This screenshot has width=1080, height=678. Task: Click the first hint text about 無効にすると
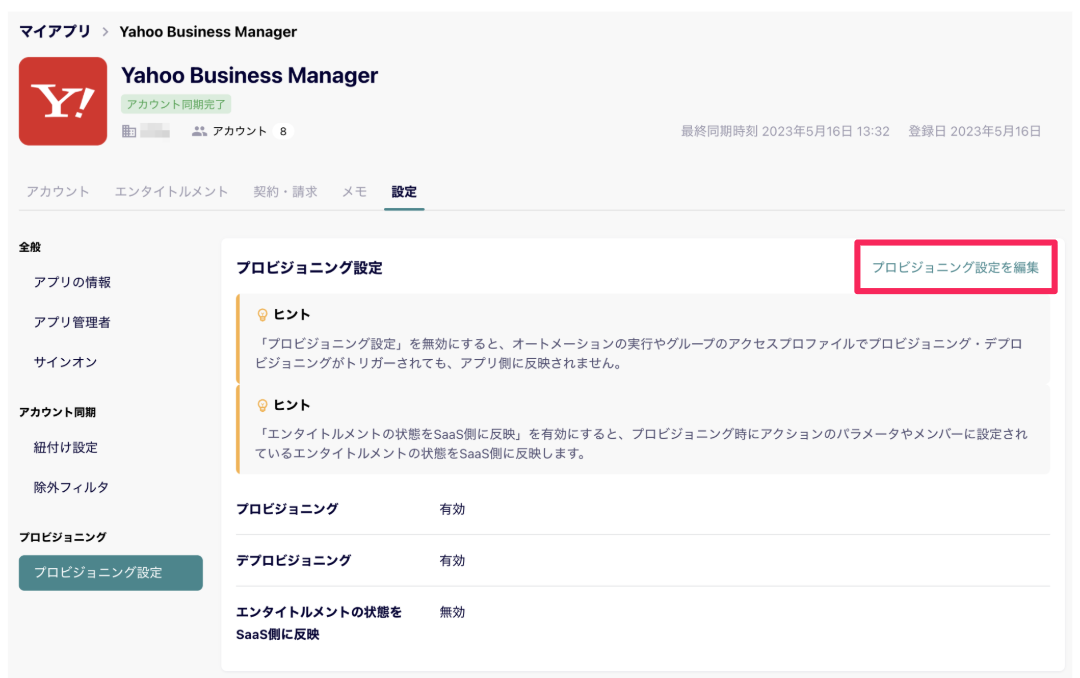coord(638,353)
